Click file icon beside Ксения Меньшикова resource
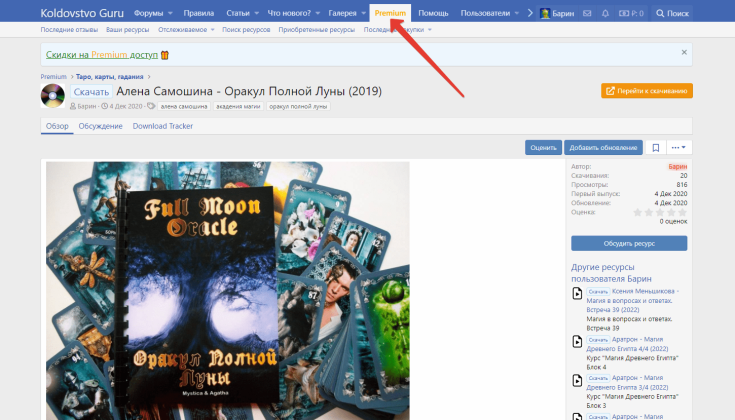 click(578, 293)
